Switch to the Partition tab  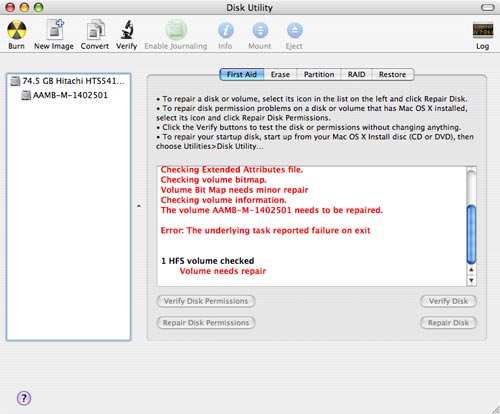[319, 74]
